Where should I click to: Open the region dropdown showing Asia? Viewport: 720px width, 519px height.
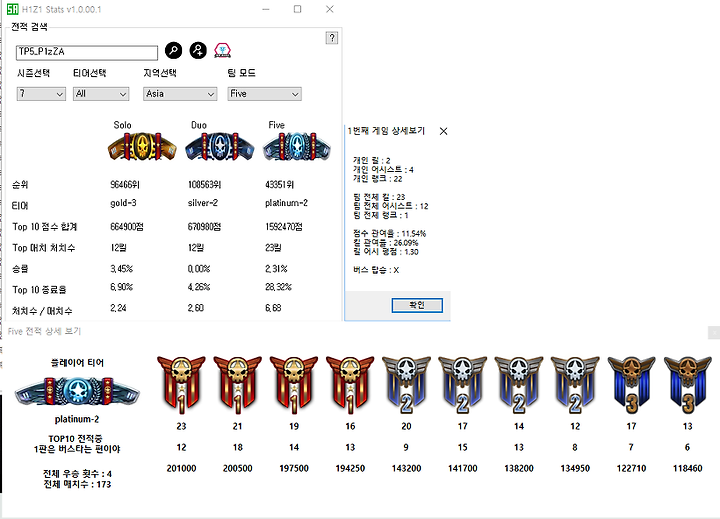(180, 94)
